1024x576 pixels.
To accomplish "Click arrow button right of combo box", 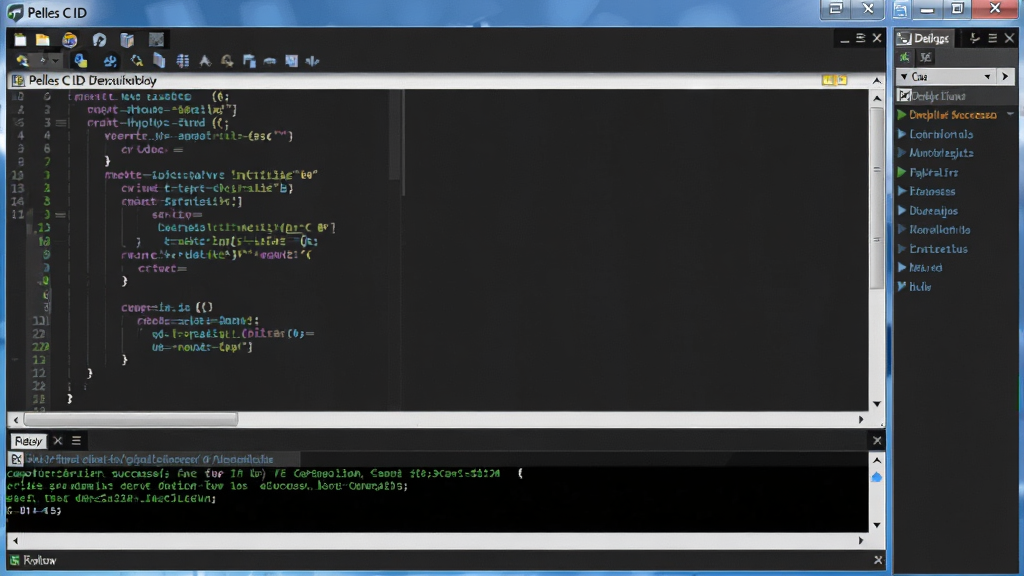I will point(1005,77).
